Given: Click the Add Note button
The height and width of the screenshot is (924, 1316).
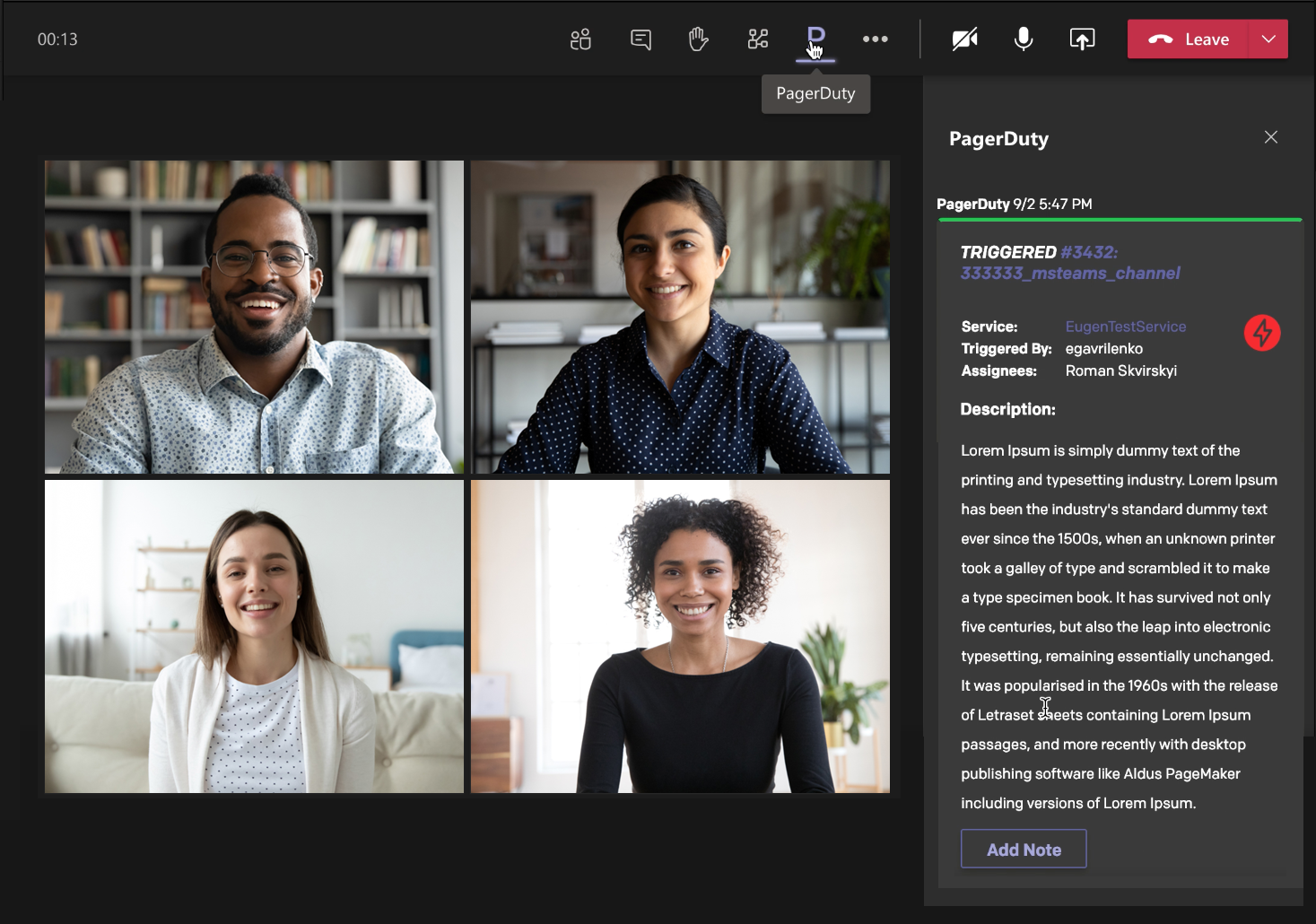Looking at the screenshot, I should tap(1024, 849).
